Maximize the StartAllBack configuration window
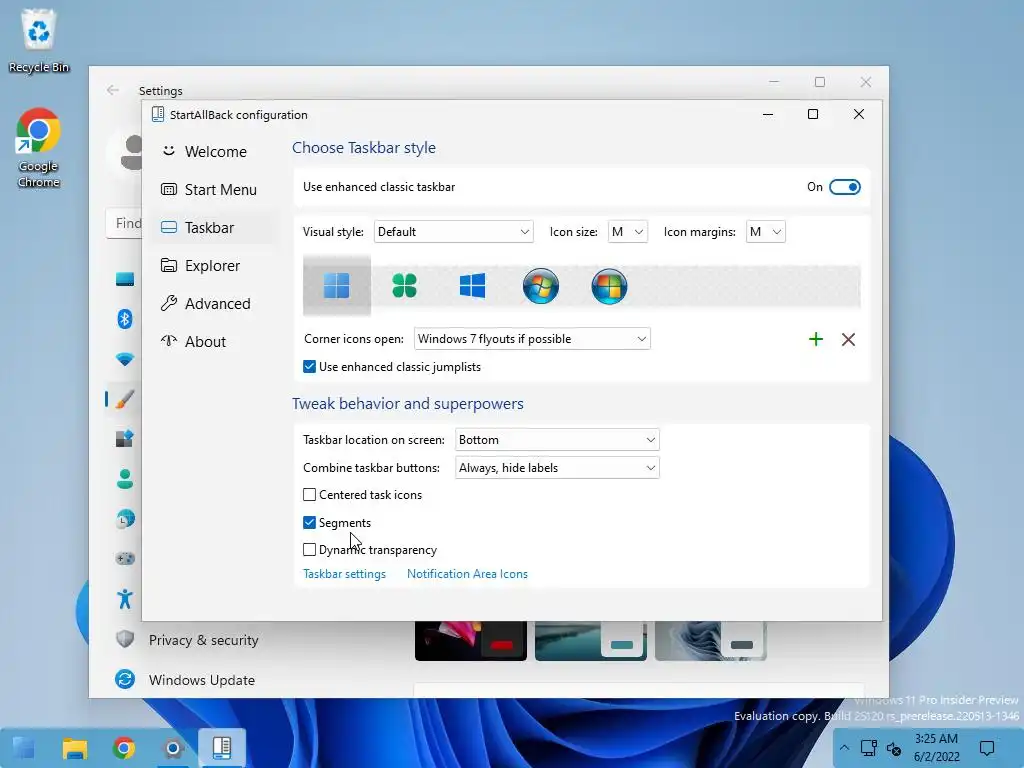Screen dimensions: 1024x768 click(813, 114)
